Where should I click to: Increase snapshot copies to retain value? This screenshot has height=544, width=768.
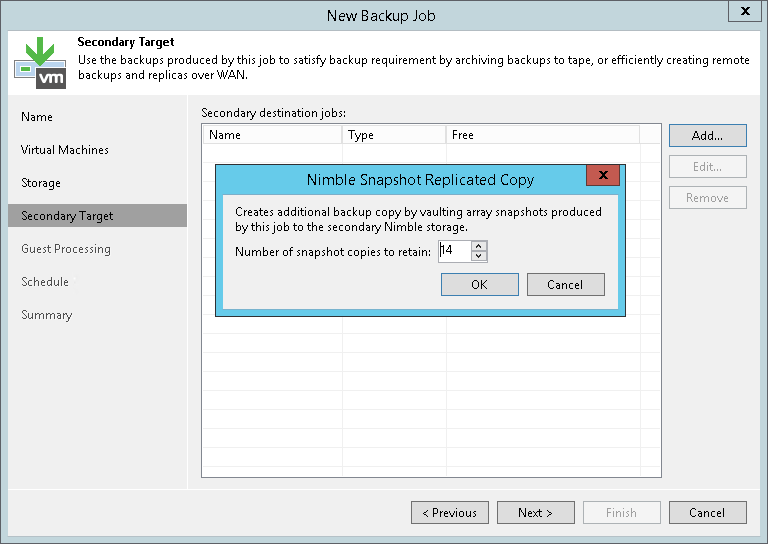[479, 246]
